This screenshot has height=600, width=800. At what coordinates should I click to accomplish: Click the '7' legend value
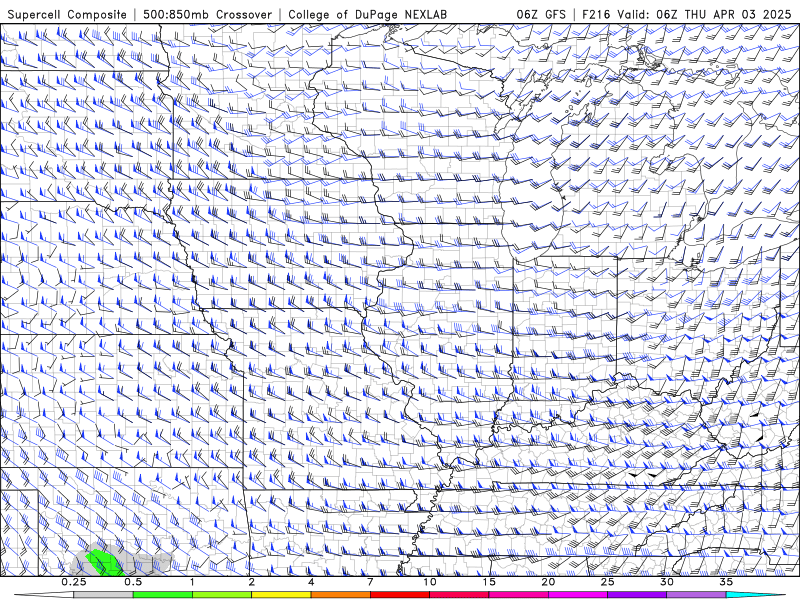tap(370, 582)
